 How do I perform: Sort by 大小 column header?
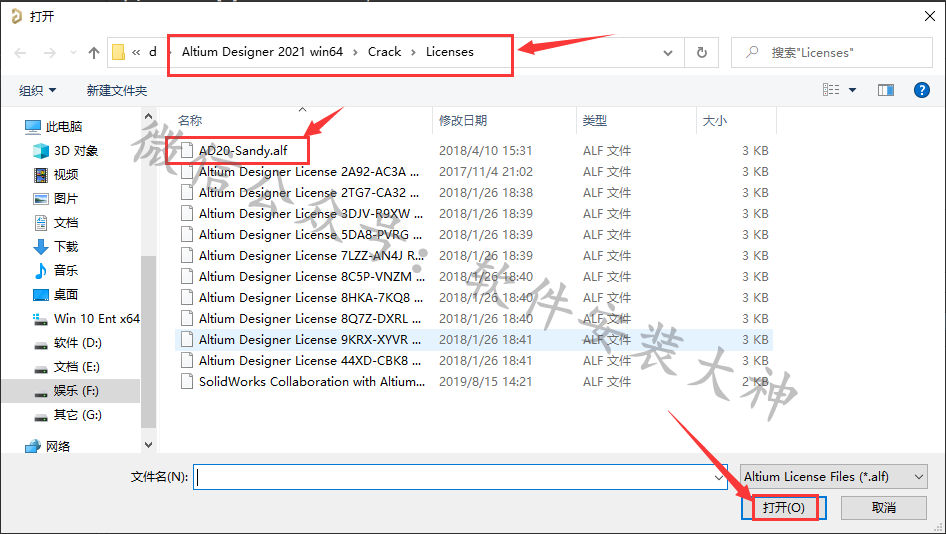point(715,121)
